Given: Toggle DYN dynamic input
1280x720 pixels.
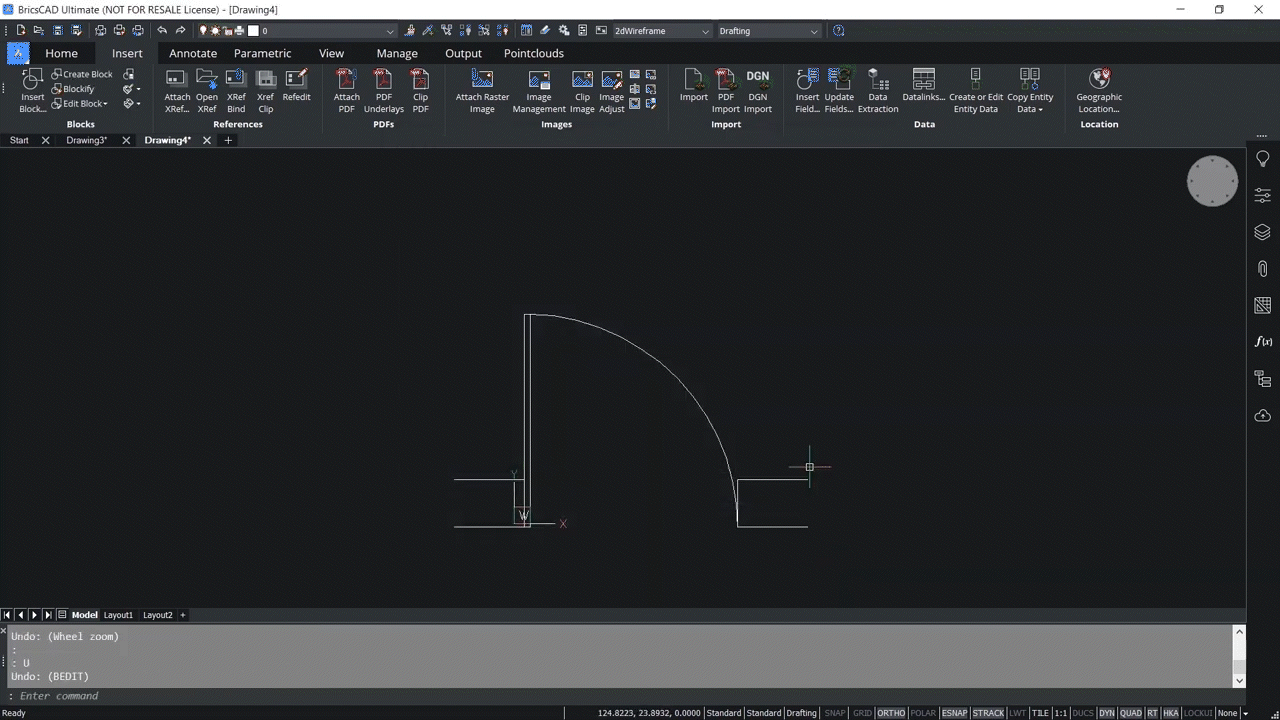Looking at the screenshot, I should [x=1107, y=713].
